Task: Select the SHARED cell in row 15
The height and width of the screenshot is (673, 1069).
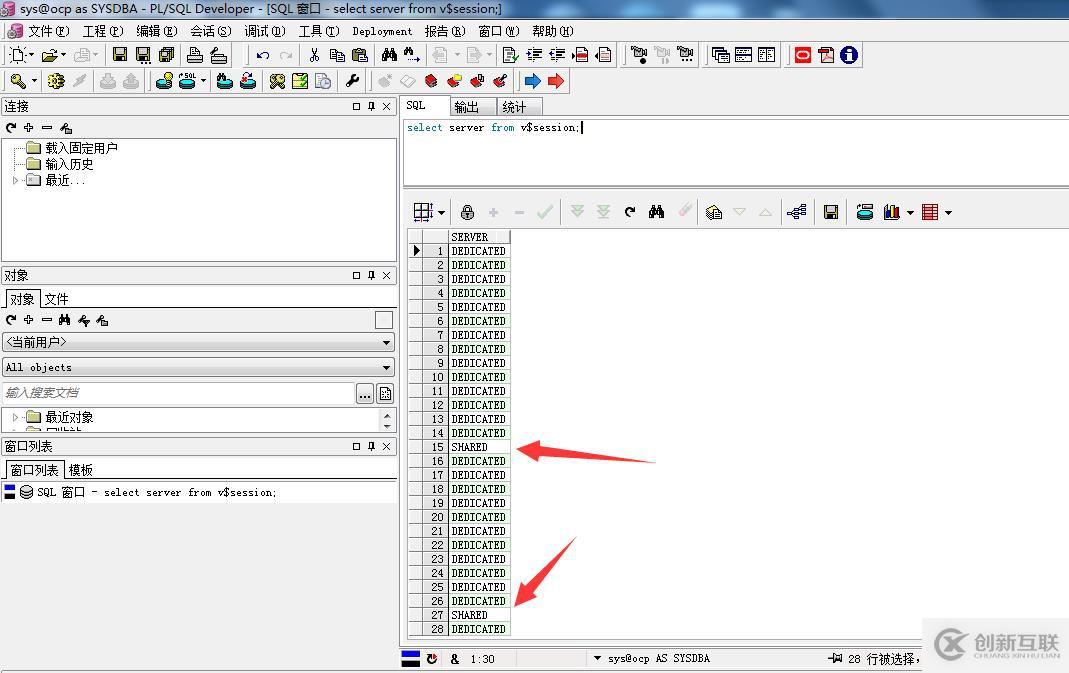Action: click(x=479, y=447)
